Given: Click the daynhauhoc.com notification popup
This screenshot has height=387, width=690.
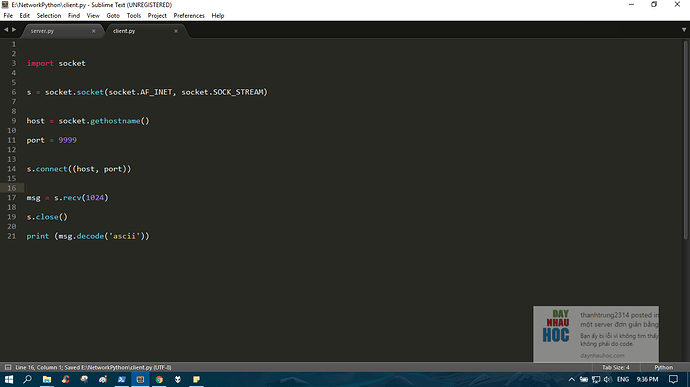Looking at the screenshot, I should pos(596,334).
